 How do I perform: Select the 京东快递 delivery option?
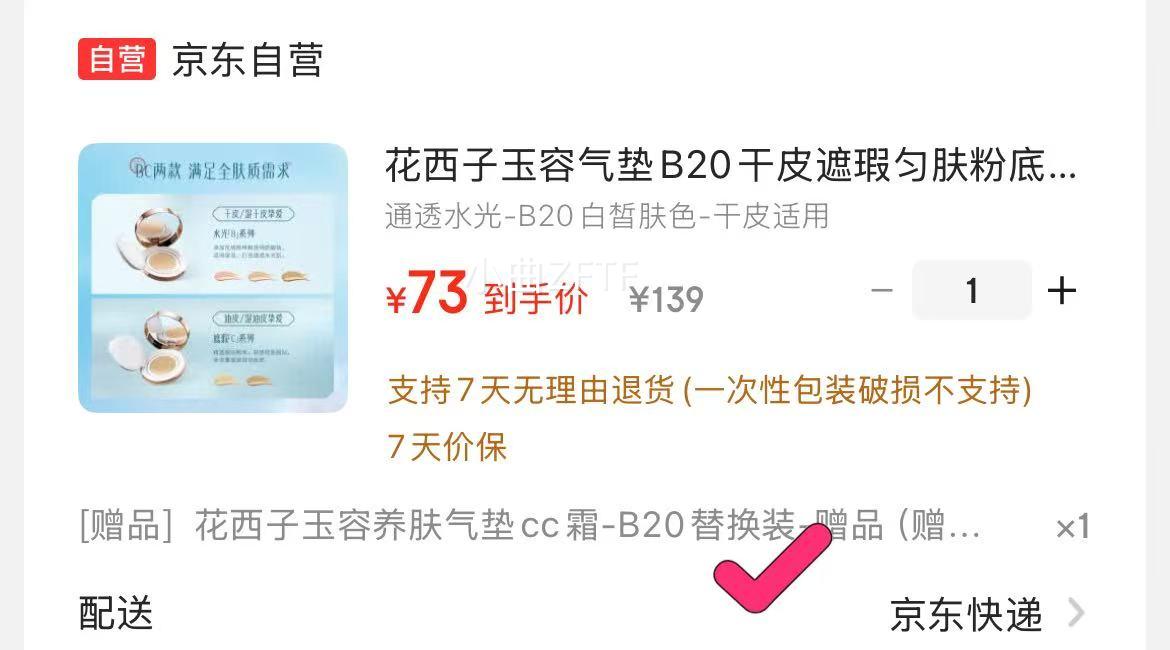pos(966,615)
